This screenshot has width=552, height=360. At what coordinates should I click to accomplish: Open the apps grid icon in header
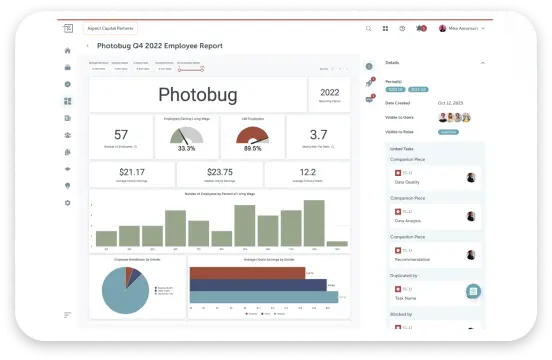click(385, 29)
